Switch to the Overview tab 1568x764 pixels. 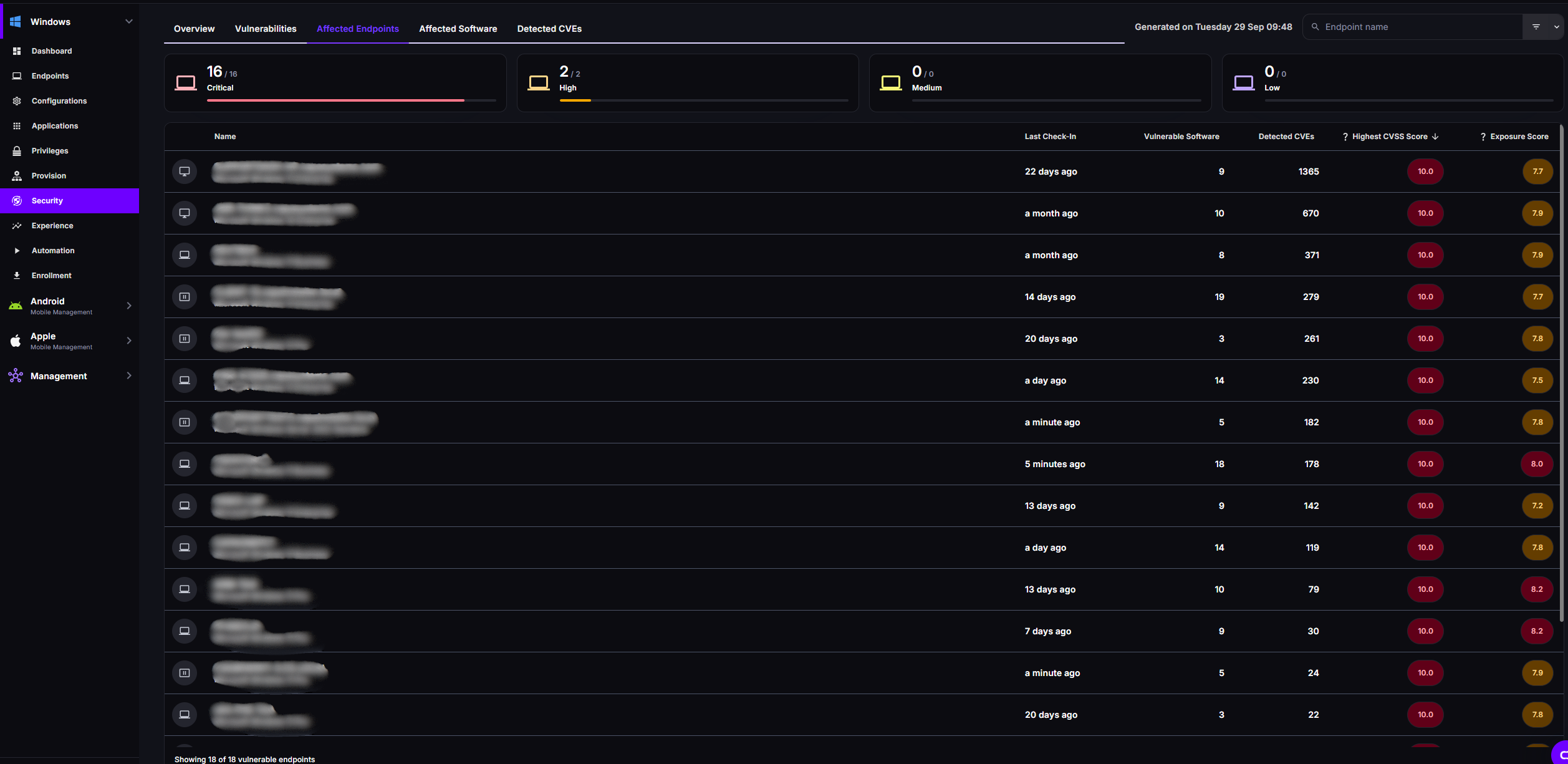[x=194, y=29]
